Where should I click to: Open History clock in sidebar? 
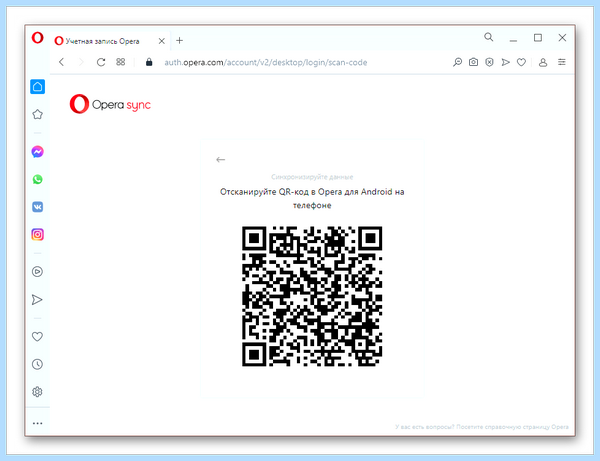tap(37, 364)
